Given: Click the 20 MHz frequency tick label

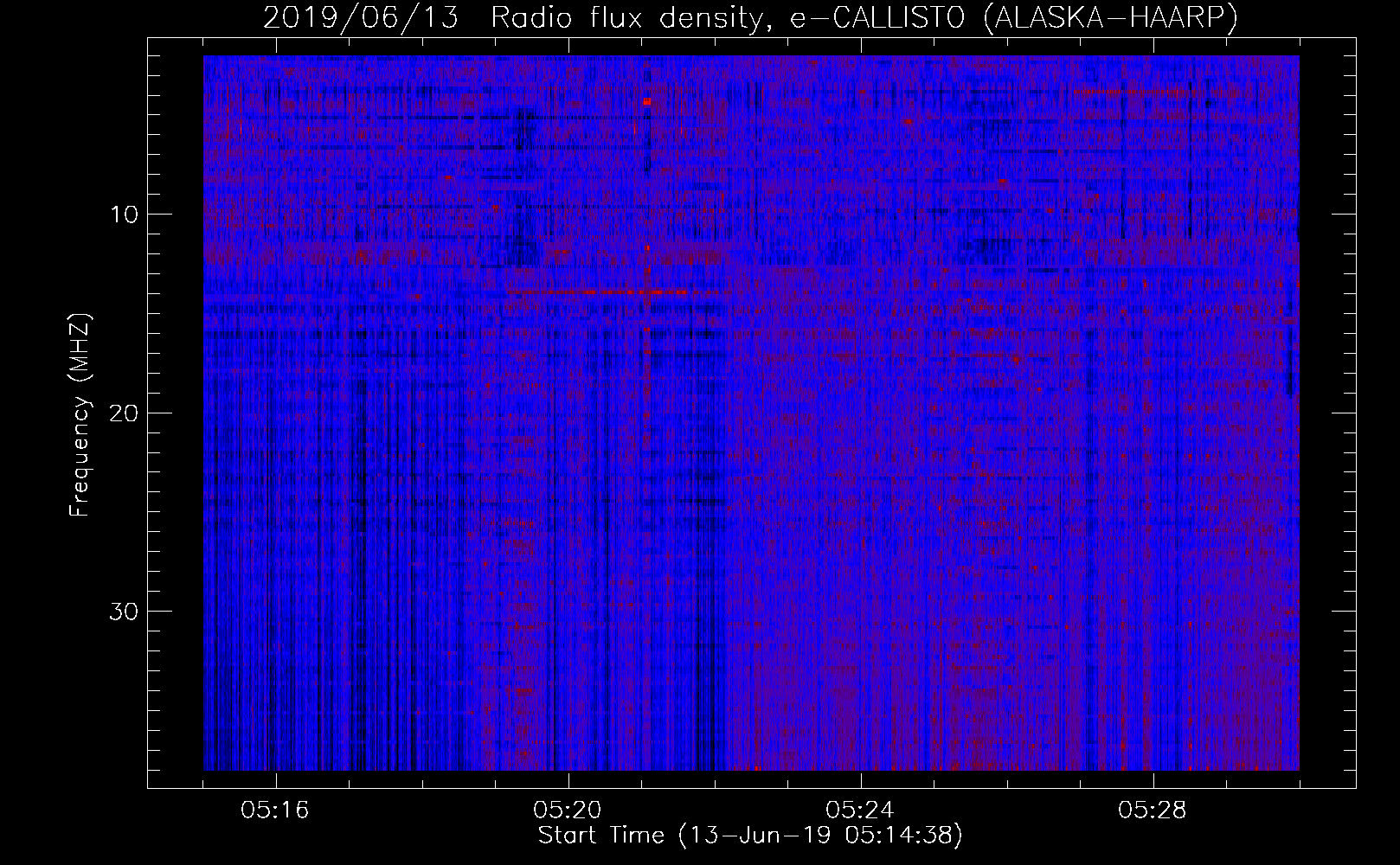Looking at the screenshot, I should click(x=125, y=413).
